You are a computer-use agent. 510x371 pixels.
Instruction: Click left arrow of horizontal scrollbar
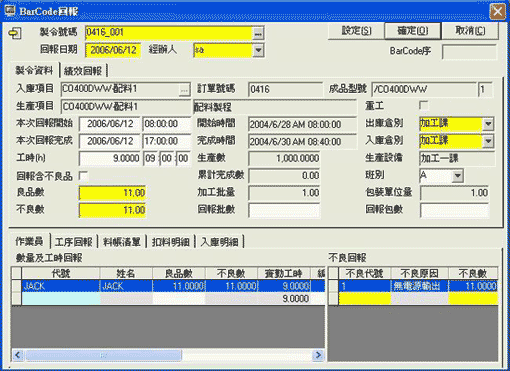18,355
